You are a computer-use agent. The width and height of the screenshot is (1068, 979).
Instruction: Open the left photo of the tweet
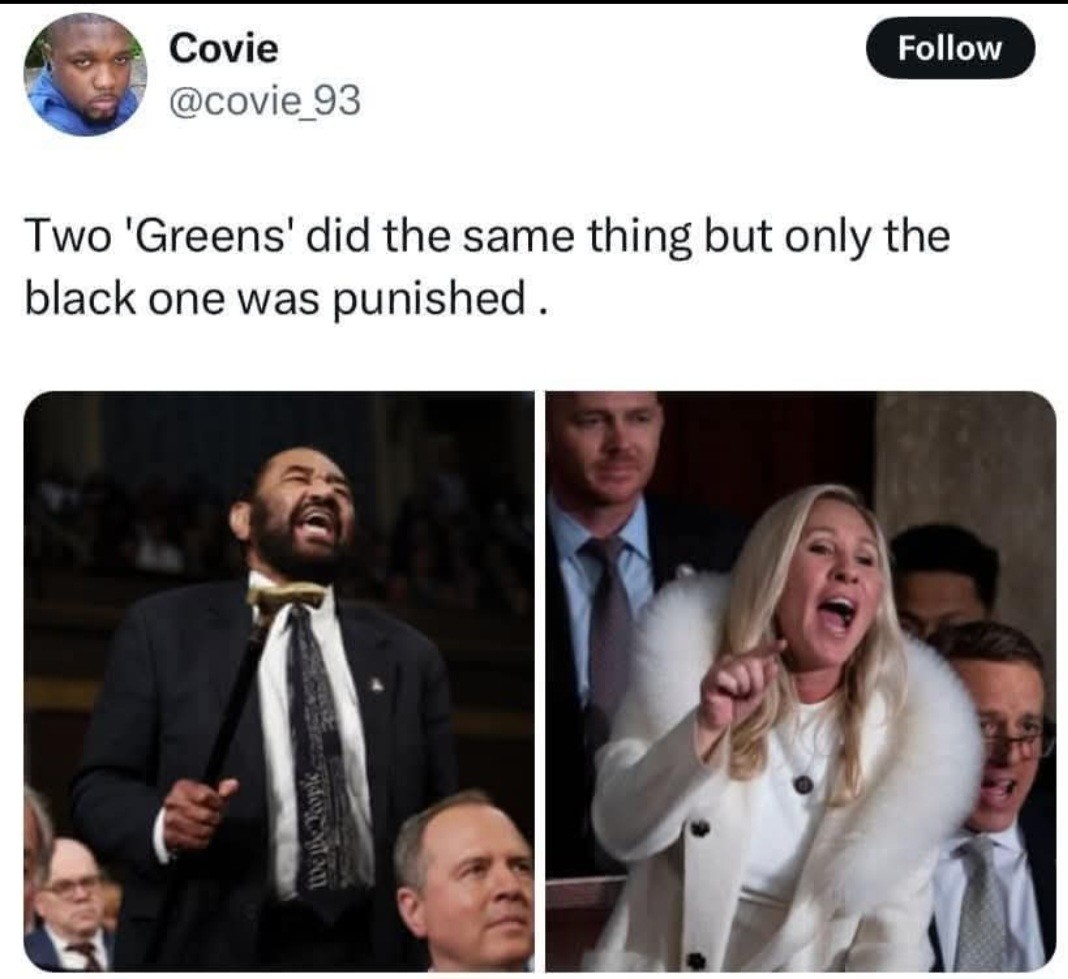pyautogui.click(x=279, y=681)
